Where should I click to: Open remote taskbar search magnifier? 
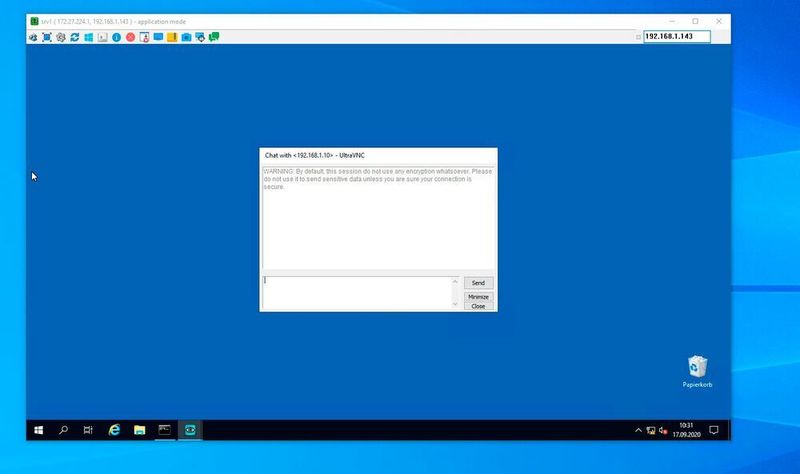(63, 430)
